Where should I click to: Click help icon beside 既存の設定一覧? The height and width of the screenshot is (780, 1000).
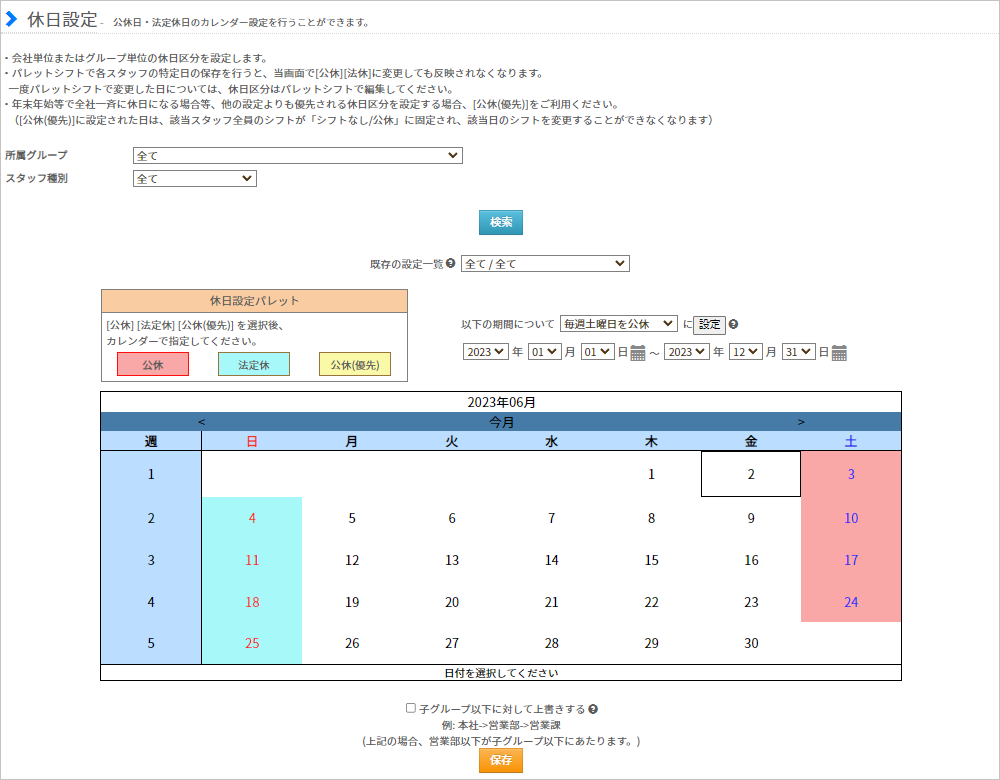451,264
